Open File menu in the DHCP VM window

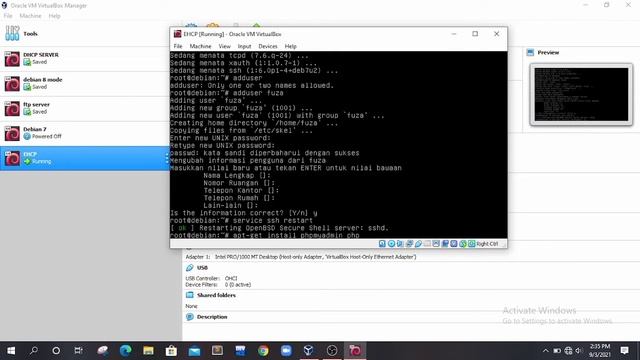pyautogui.click(x=178, y=46)
